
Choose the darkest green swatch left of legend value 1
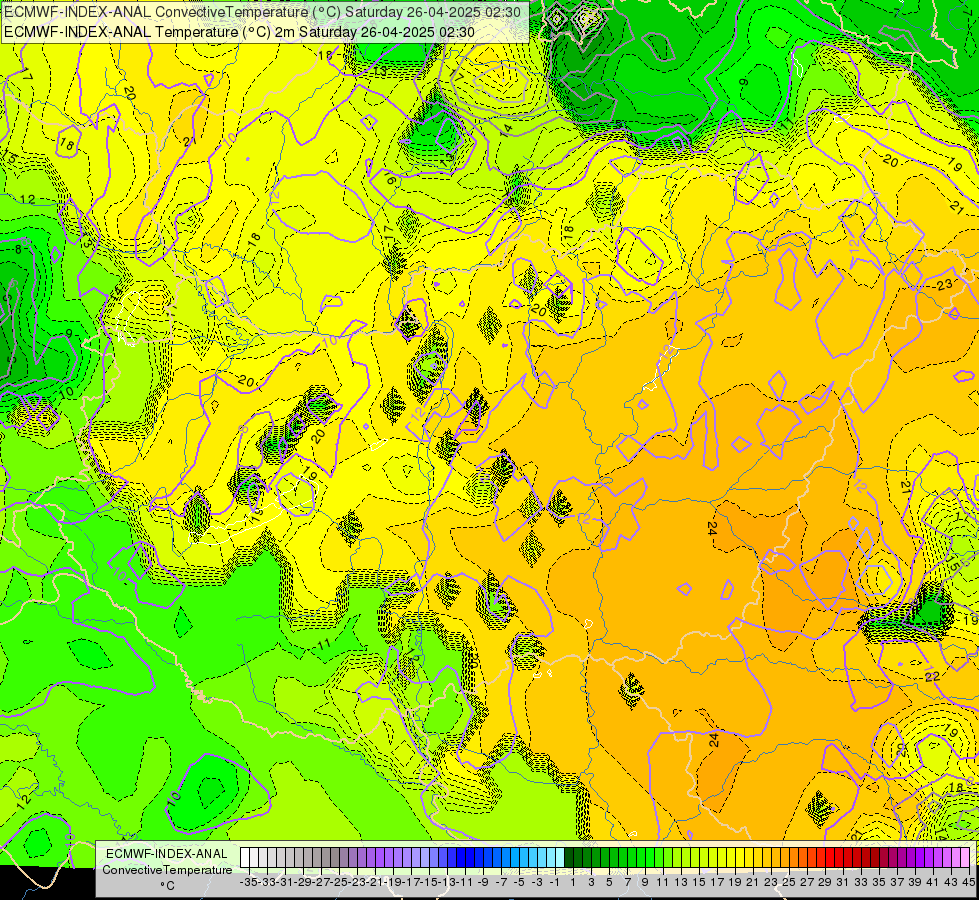[x=568, y=858]
